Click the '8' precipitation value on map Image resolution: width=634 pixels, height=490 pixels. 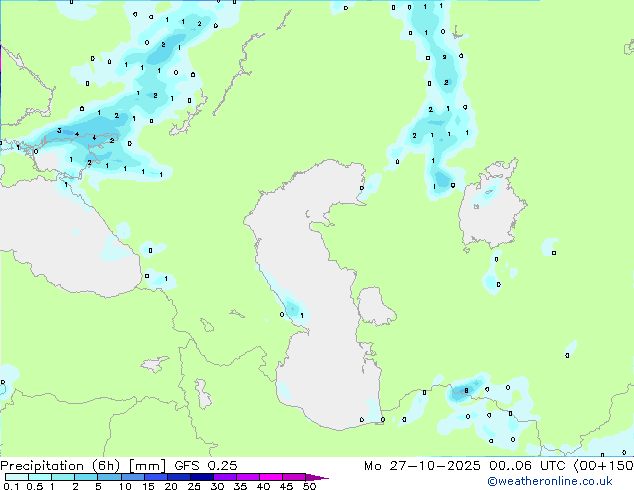466,391
